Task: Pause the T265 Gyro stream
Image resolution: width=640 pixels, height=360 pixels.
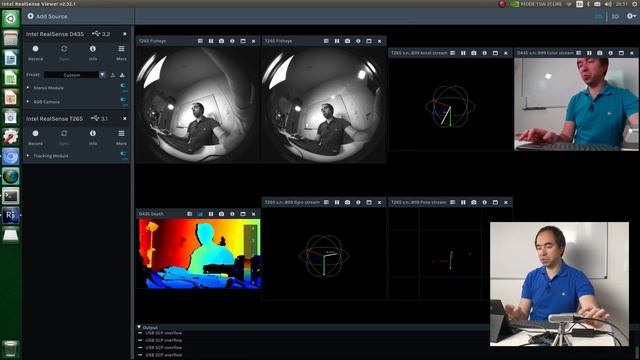Action: click(x=337, y=202)
